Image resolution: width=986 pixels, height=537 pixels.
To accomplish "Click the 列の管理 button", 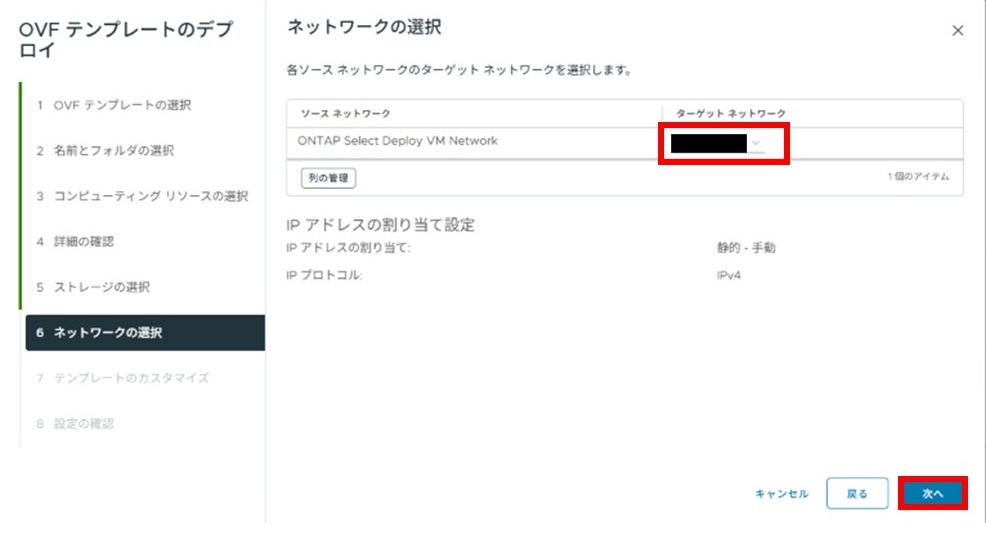I will point(328,178).
